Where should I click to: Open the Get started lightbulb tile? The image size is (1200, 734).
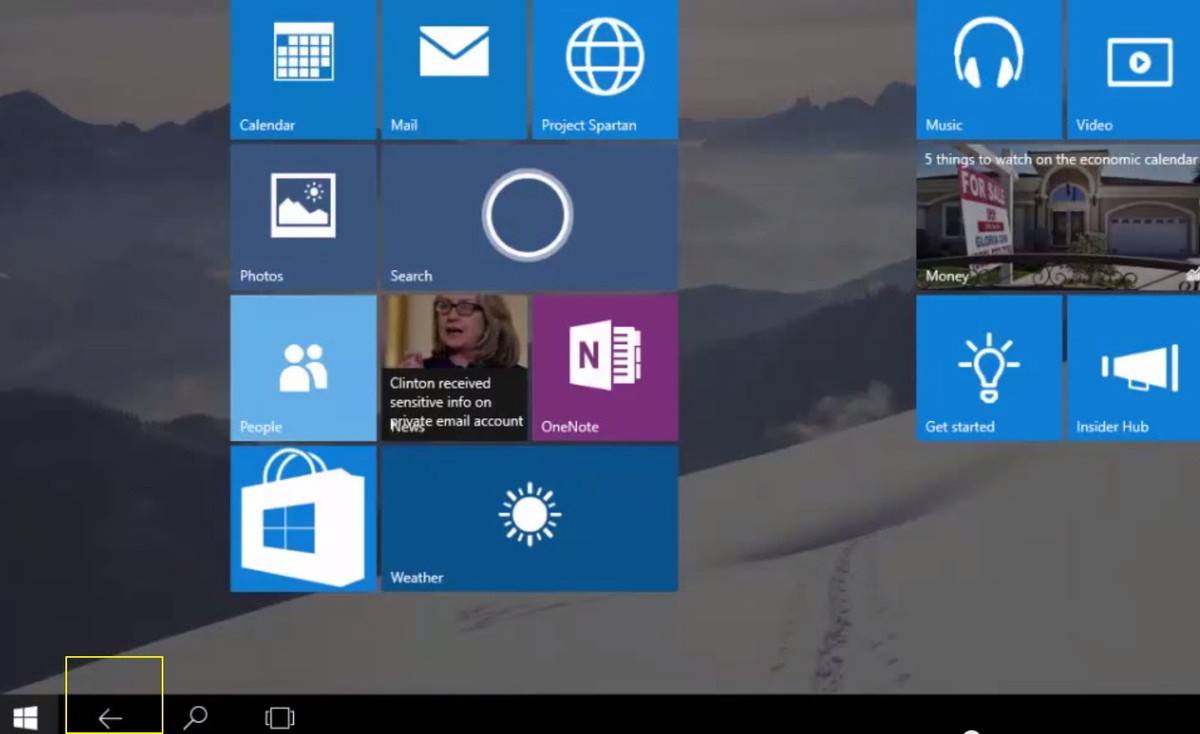988,367
